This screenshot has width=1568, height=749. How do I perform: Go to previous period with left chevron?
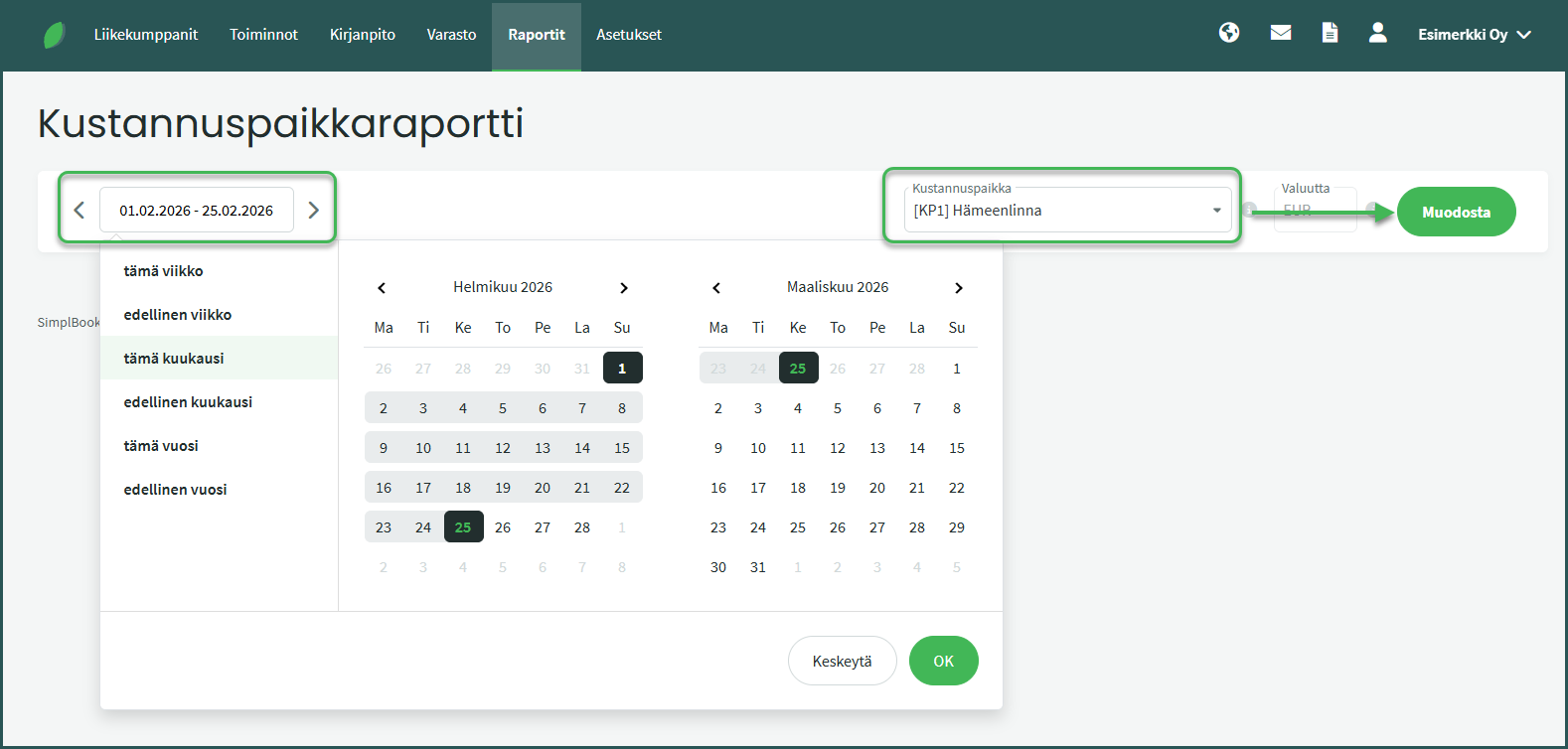pyautogui.click(x=79, y=211)
